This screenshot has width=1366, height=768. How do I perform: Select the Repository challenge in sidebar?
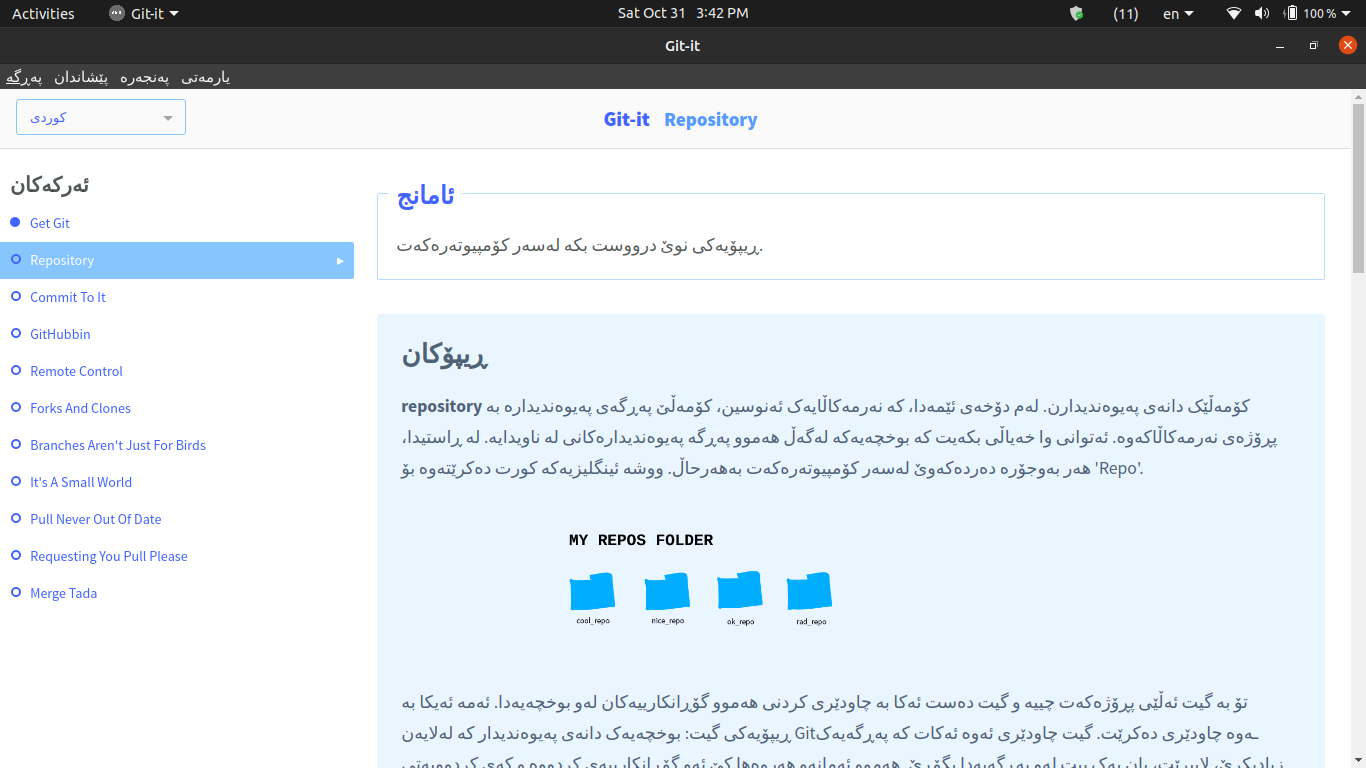coord(177,260)
